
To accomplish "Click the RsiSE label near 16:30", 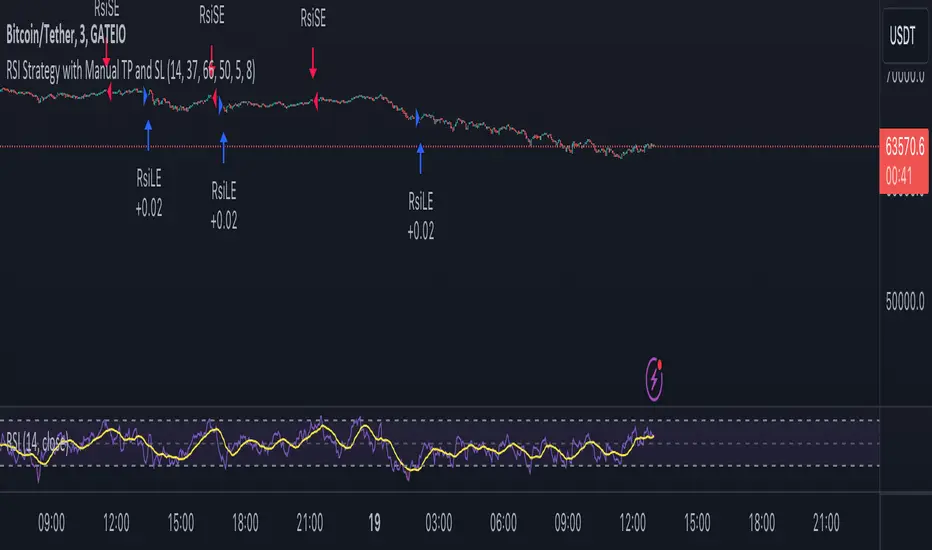I will pyautogui.click(x=212, y=15).
